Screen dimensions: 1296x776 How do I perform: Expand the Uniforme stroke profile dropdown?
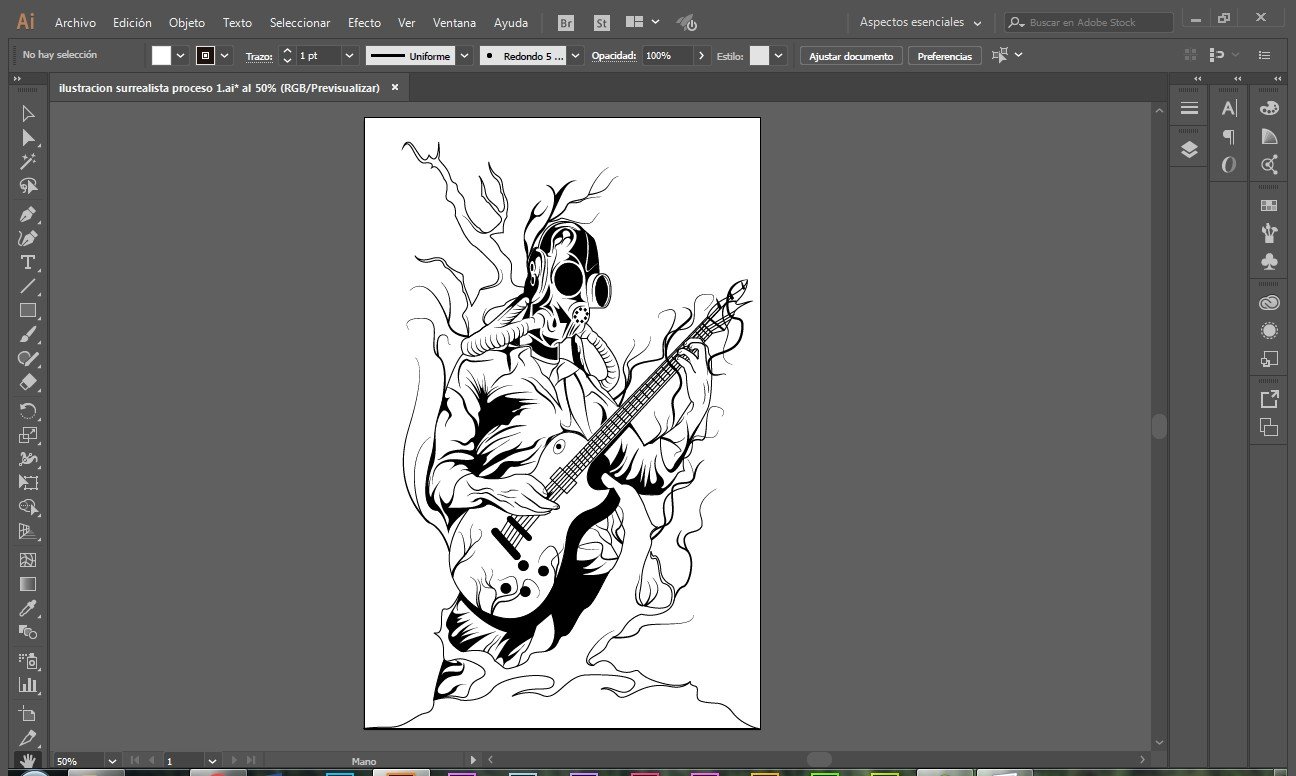[x=464, y=56]
